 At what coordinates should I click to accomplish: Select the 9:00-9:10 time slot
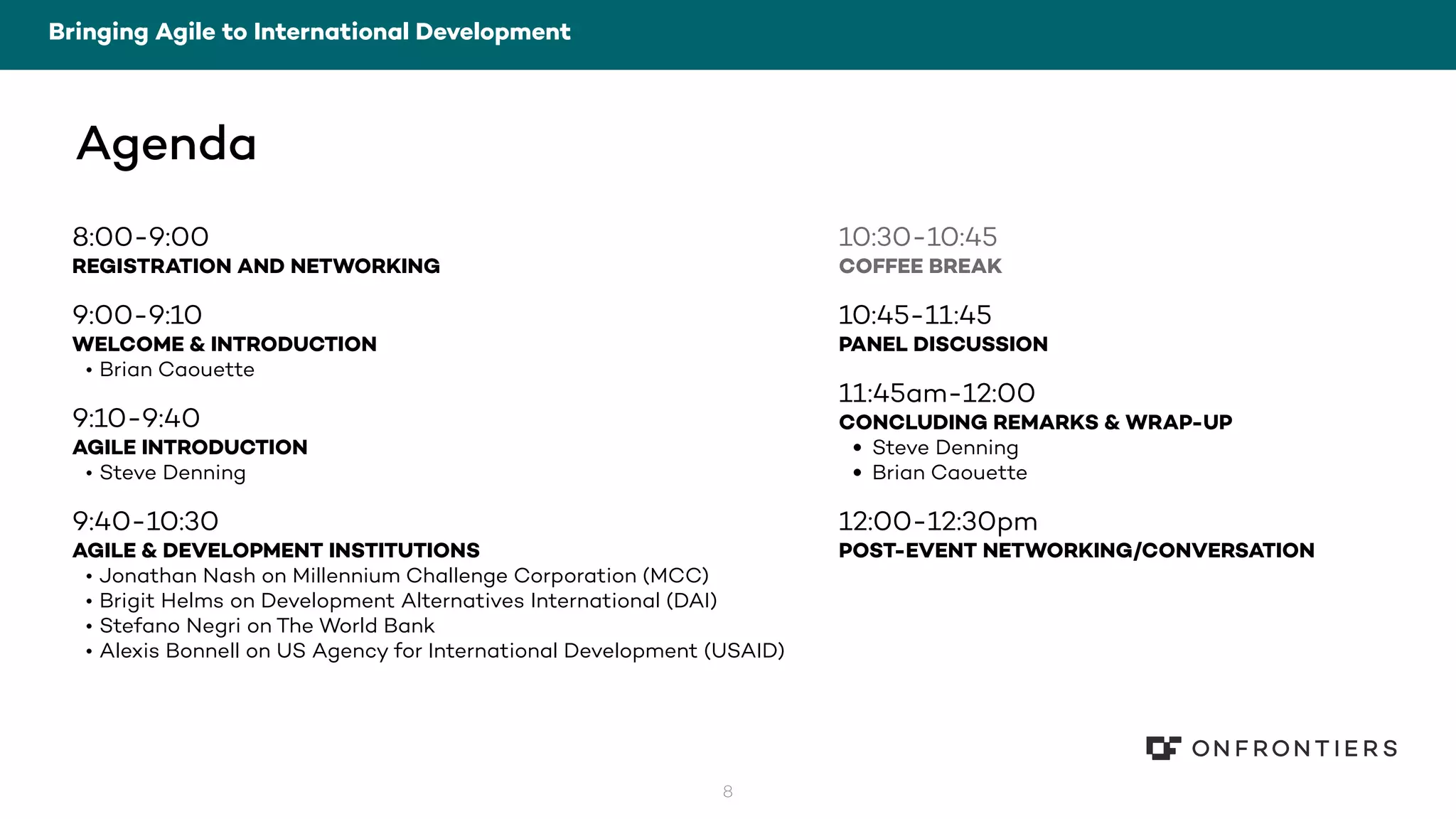point(137,315)
